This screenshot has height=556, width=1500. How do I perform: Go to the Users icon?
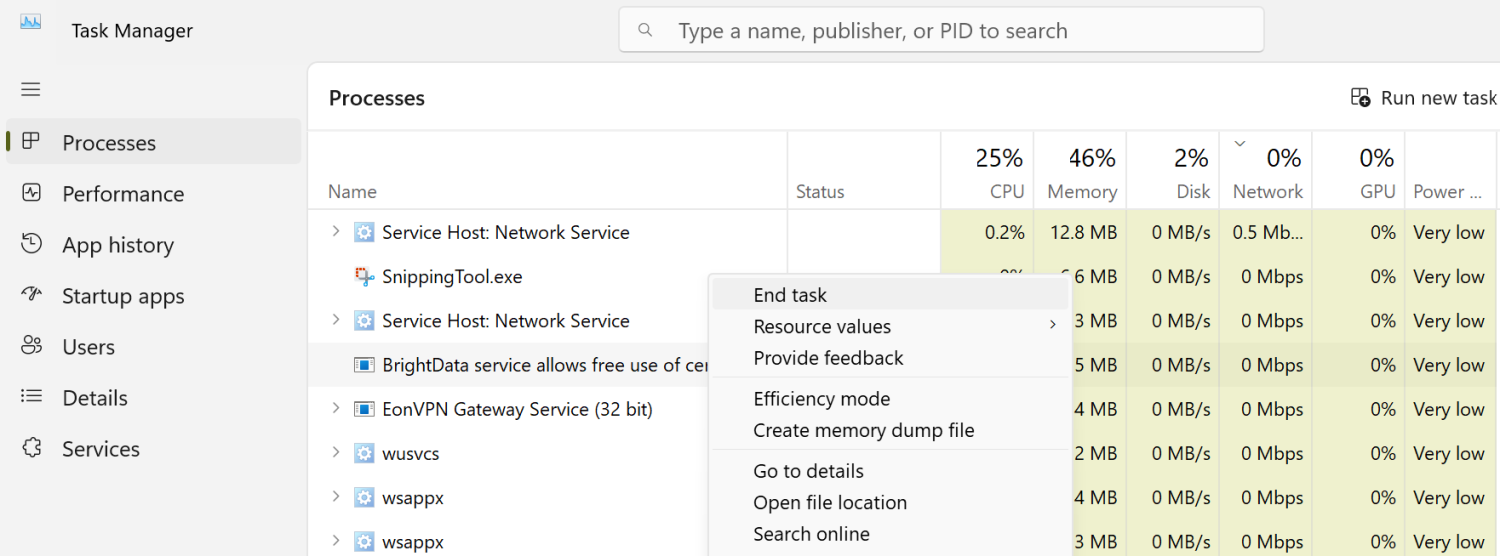pyautogui.click(x=31, y=346)
